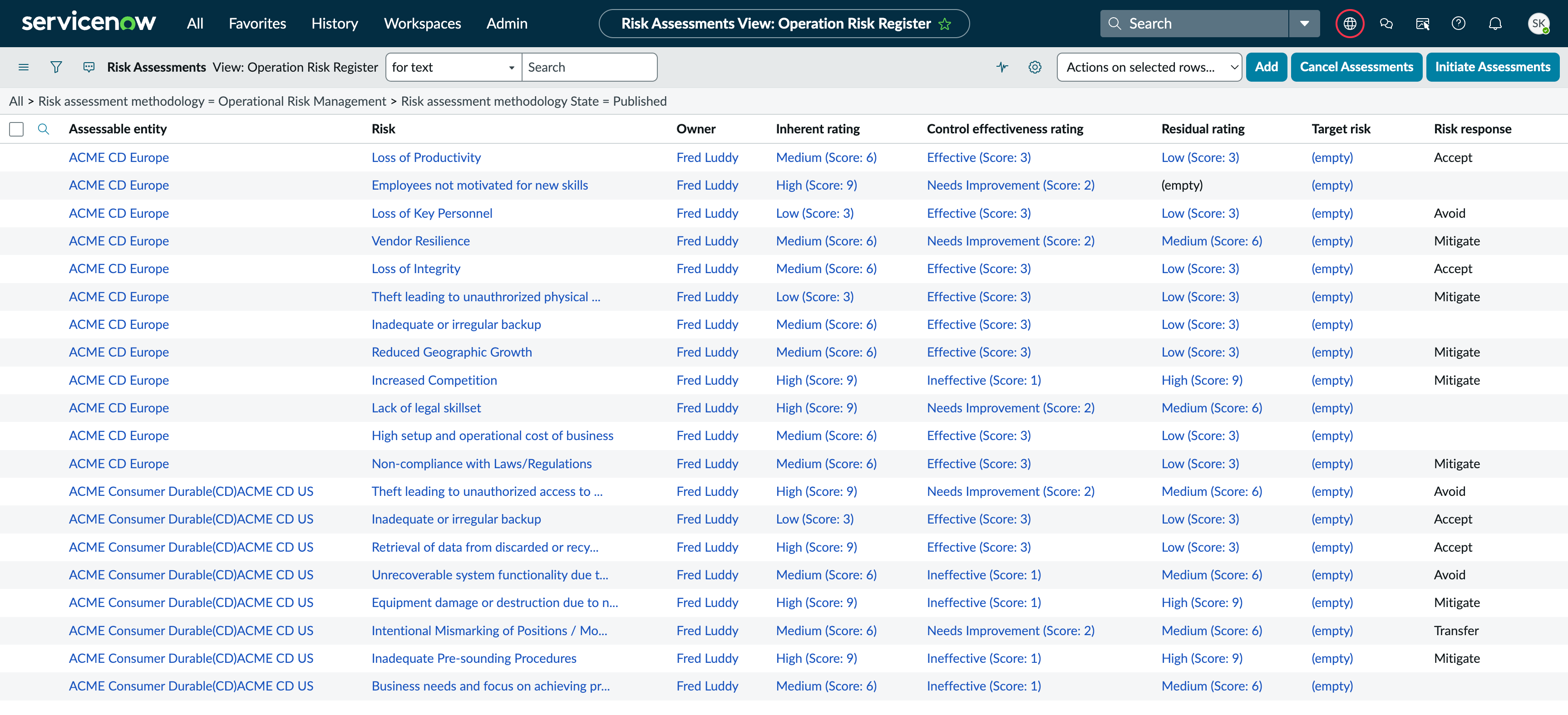
Task: Open 'Inadequate Pre-sounding Procedures' risk
Action: (473, 658)
